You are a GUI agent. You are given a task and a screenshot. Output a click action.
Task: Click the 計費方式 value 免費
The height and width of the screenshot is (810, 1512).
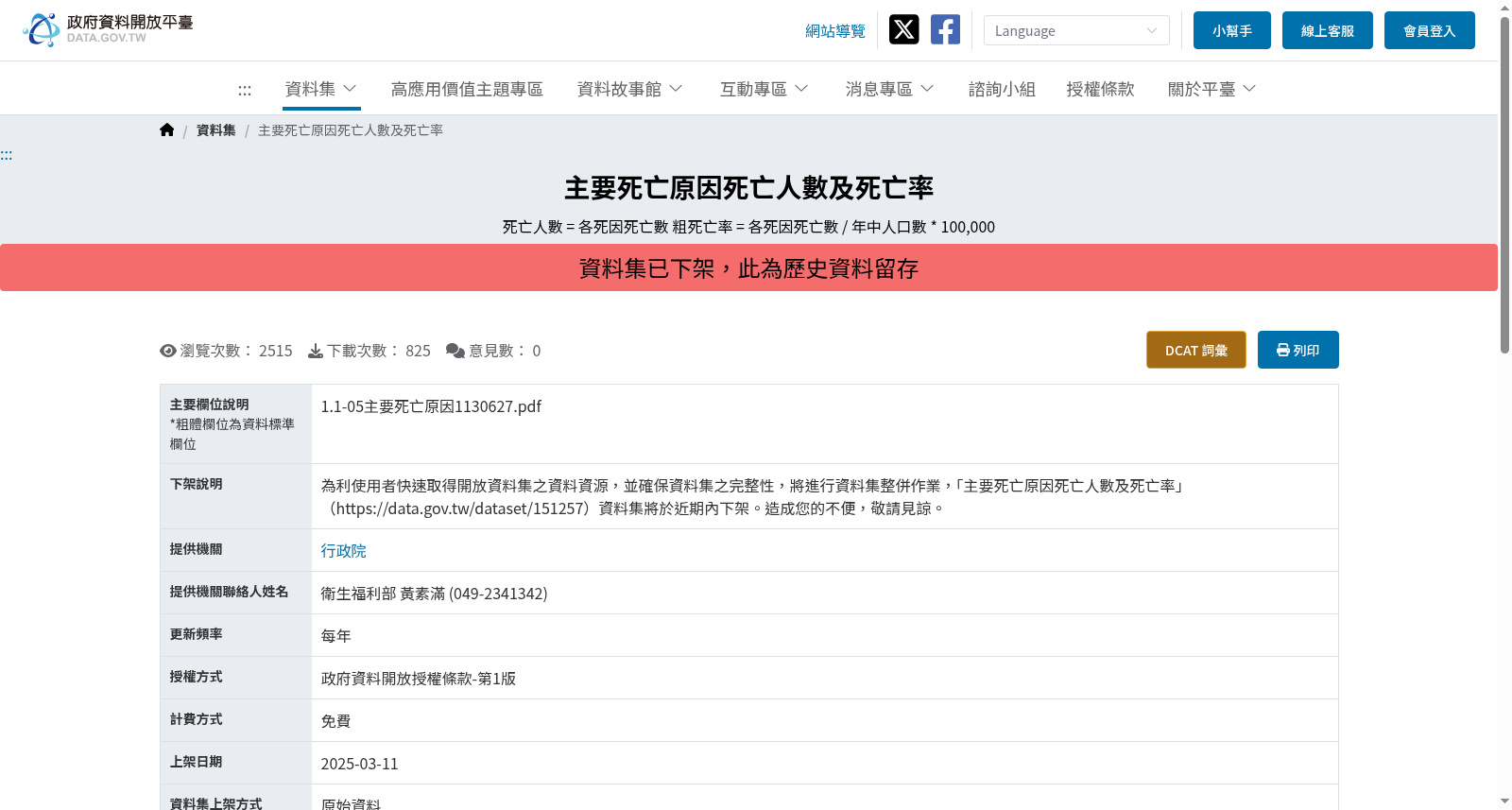coord(335,721)
